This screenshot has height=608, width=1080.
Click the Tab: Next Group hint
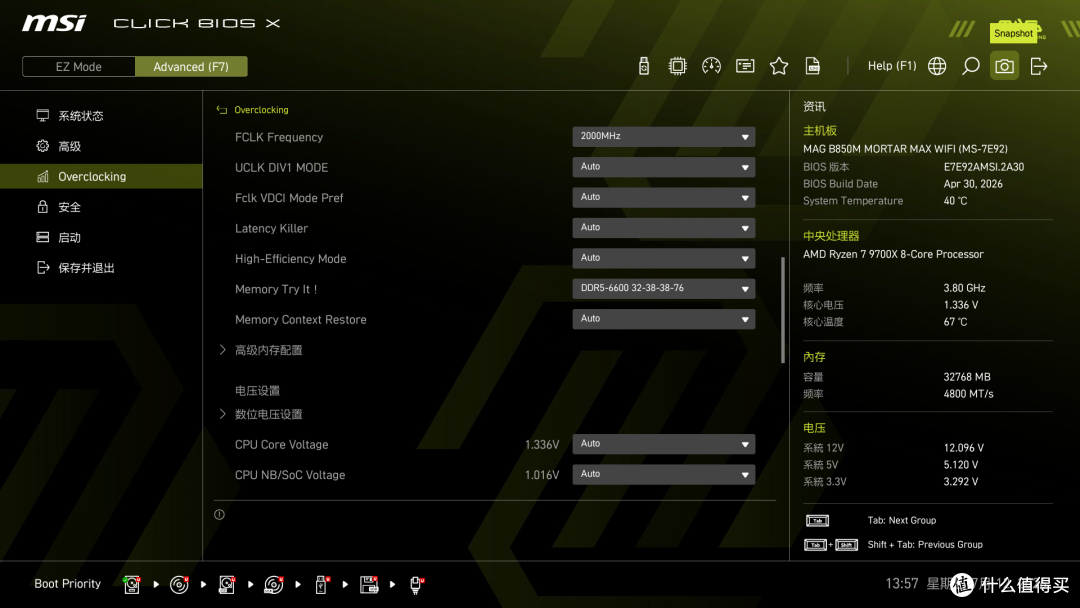[x=902, y=521]
